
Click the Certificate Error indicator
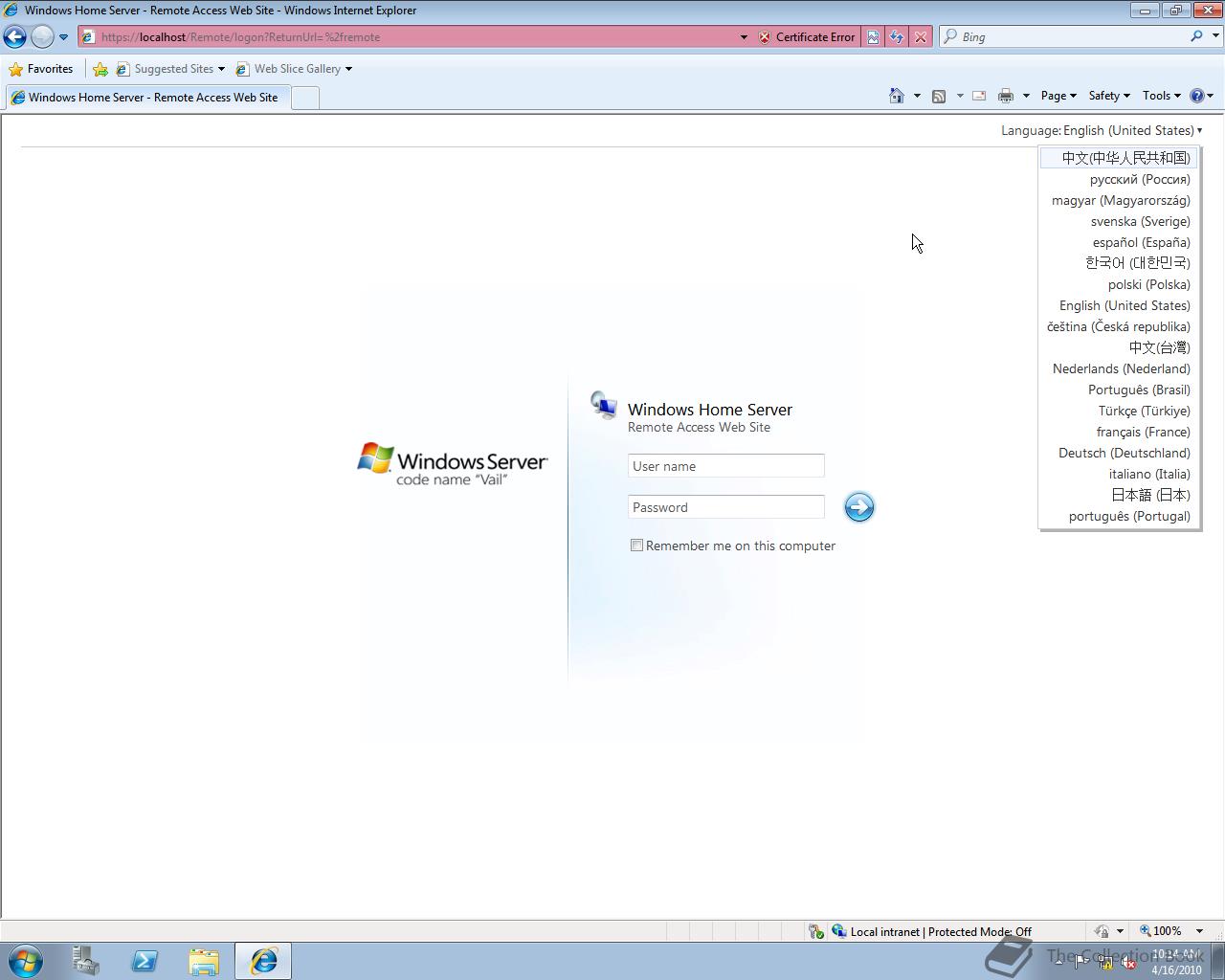pos(807,37)
